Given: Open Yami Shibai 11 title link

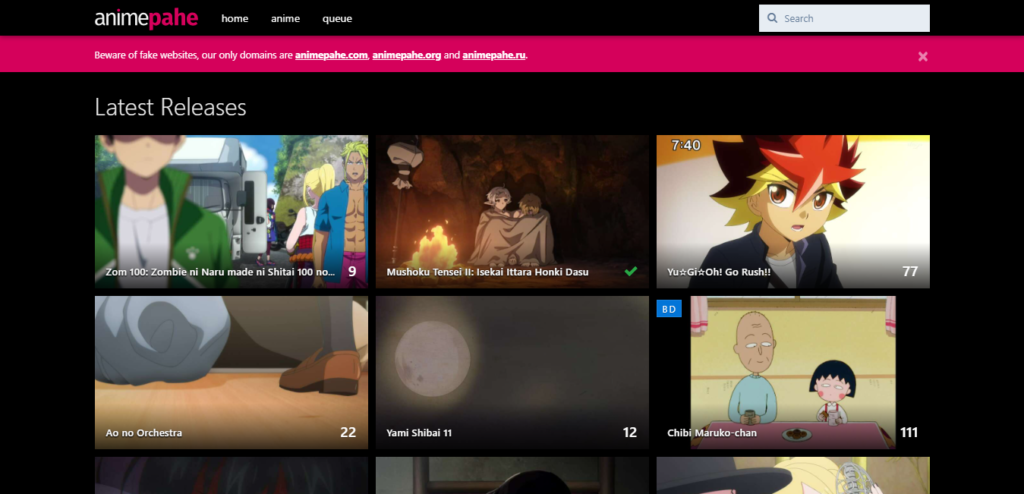Looking at the screenshot, I should click(x=419, y=433).
